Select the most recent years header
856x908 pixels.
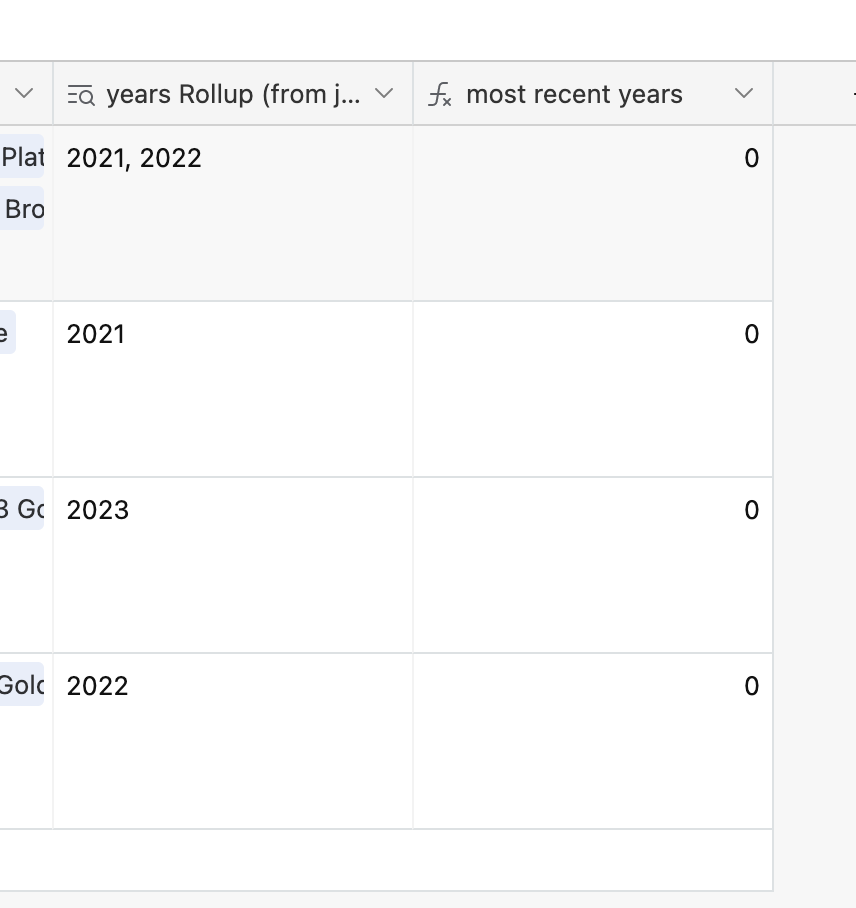coord(593,93)
